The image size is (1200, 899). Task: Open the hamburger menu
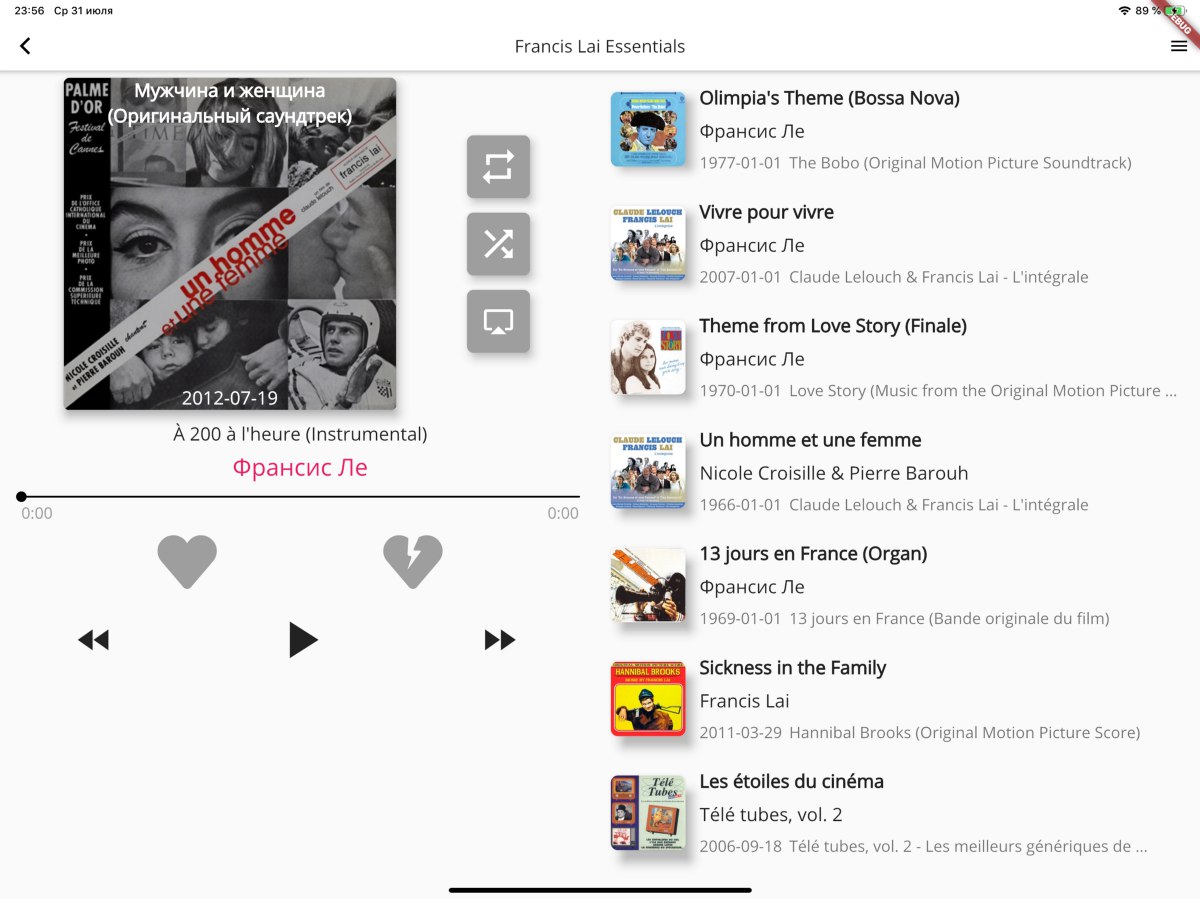pyautogui.click(x=1179, y=46)
